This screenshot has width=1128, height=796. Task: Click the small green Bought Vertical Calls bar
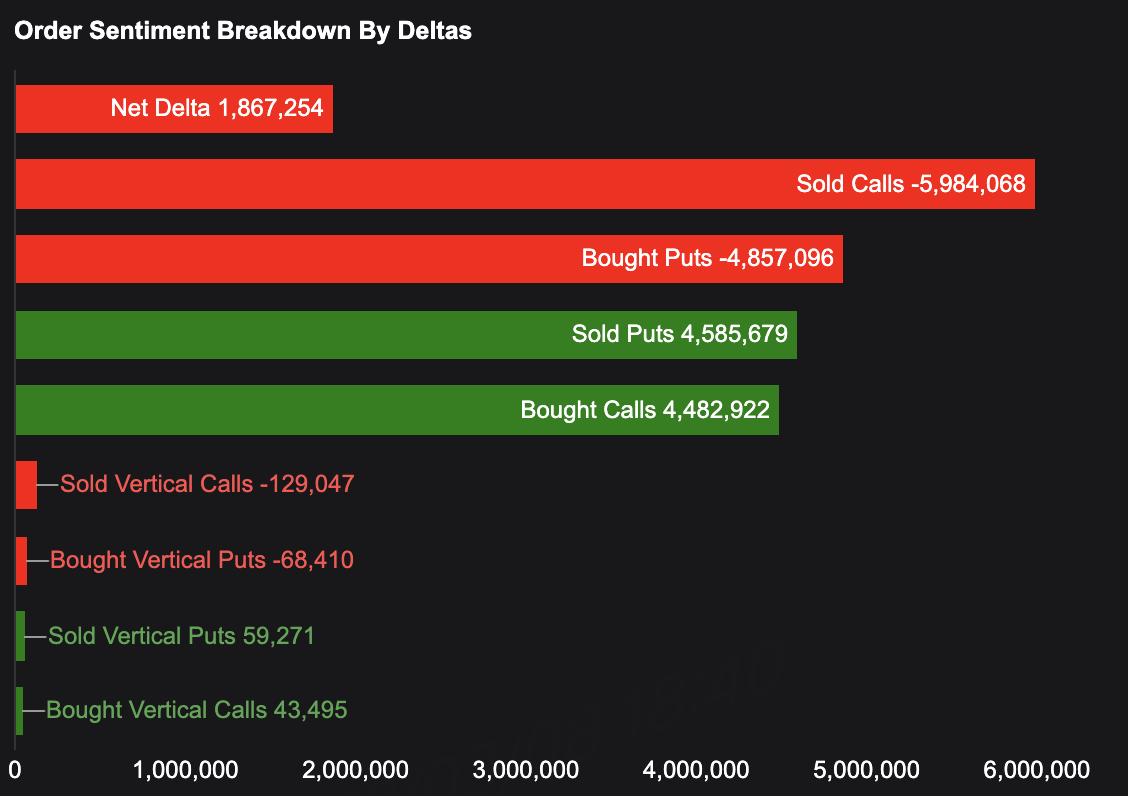coord(19,711)
